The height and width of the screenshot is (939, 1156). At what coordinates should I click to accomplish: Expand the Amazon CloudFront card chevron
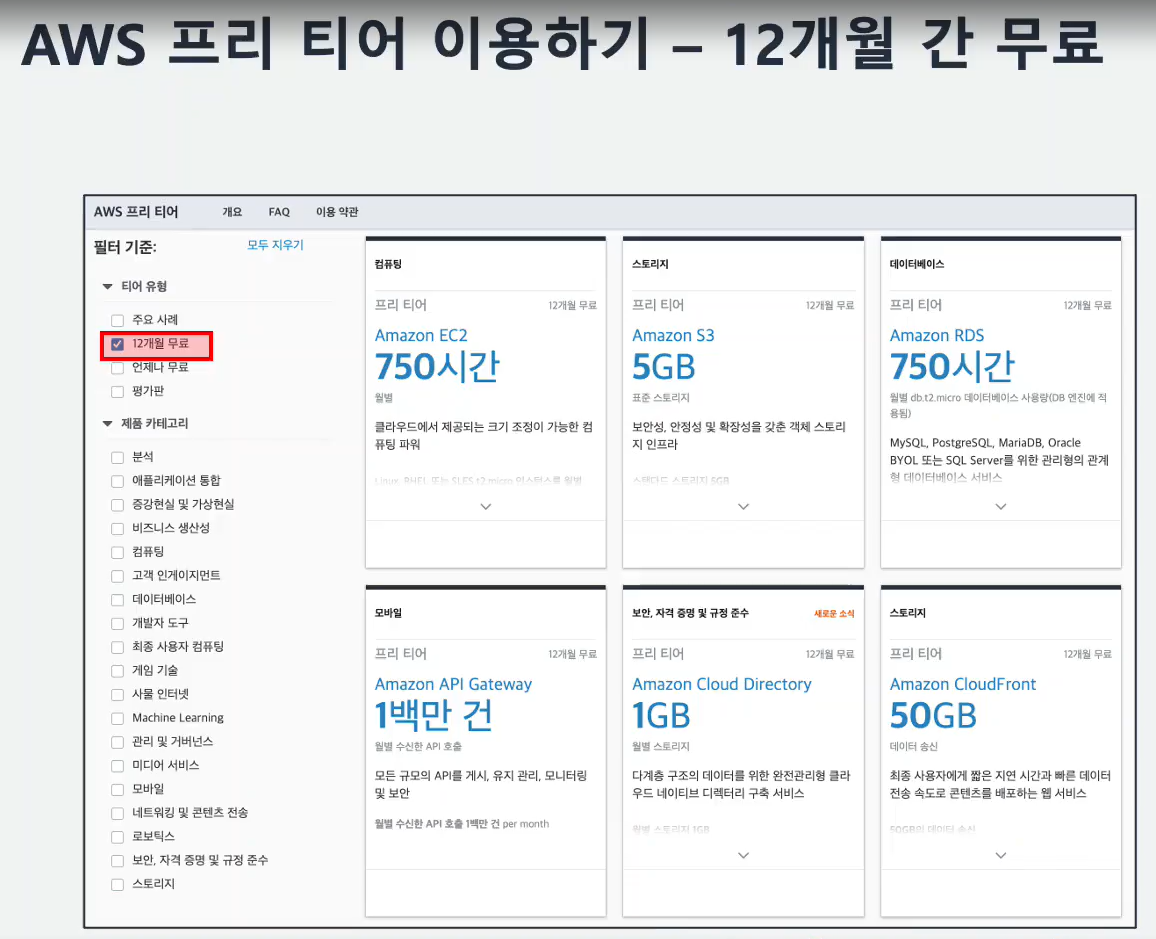pos(1000,855)
